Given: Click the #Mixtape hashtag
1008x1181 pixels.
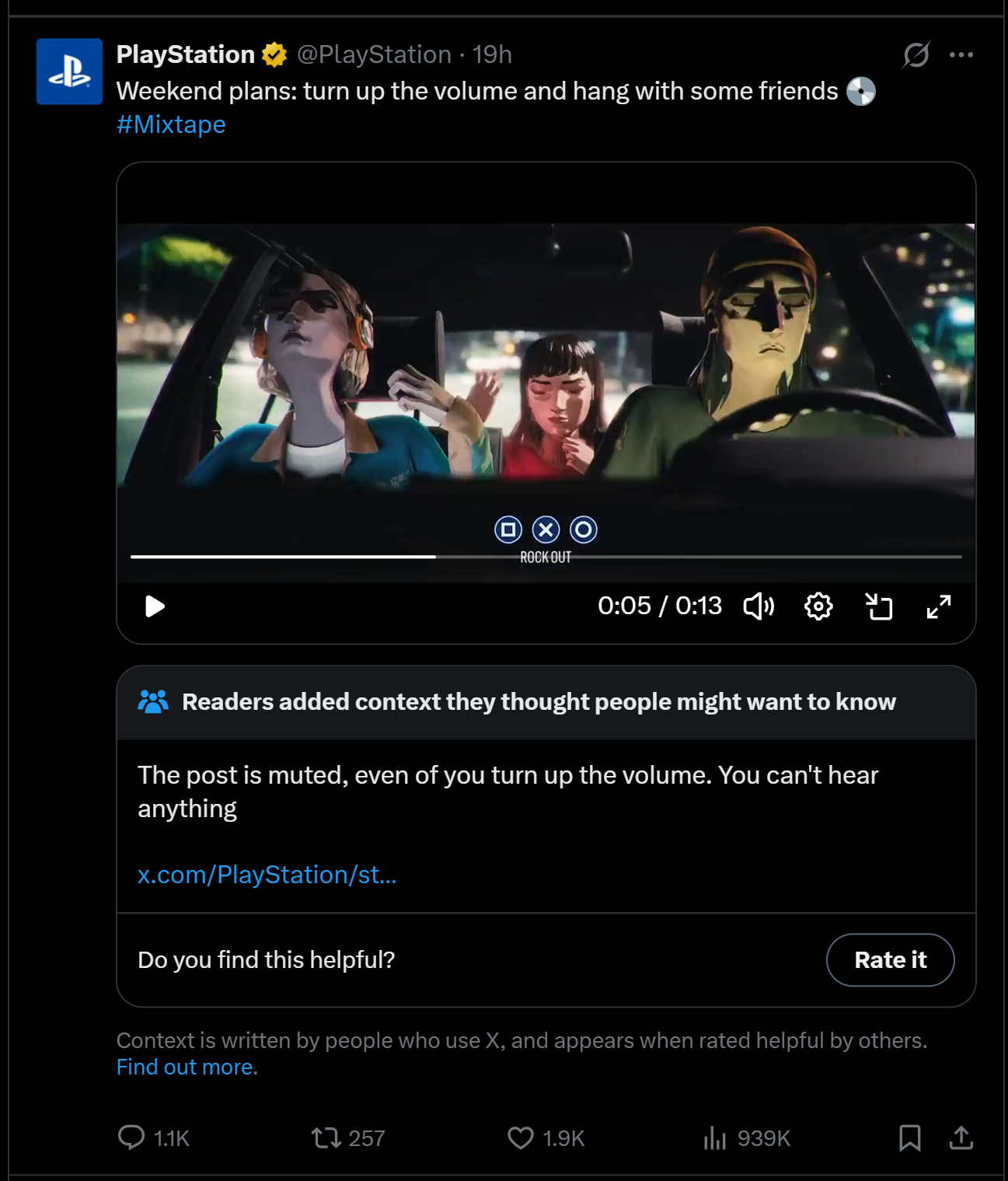Looking at the screenshot, I should pyautogui.click(x=171, y=124).
